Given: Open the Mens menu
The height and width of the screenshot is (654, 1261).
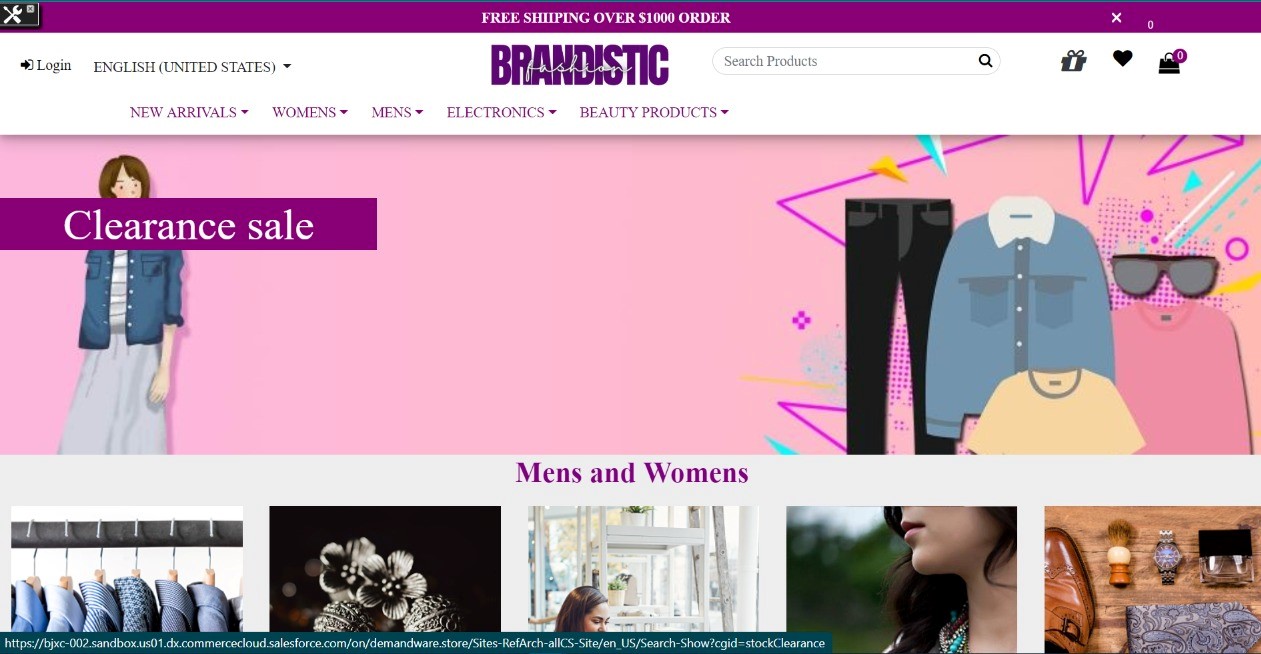Looking at the screenshot, I should point(397,112).
